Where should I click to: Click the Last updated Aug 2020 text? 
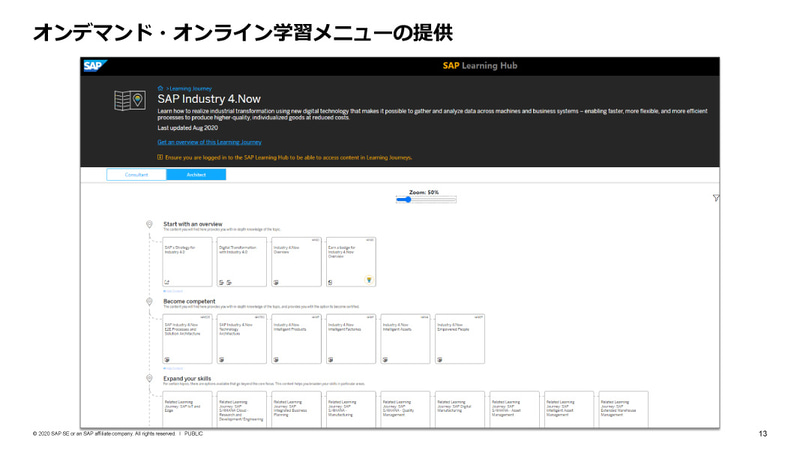(x=187, y=128)
